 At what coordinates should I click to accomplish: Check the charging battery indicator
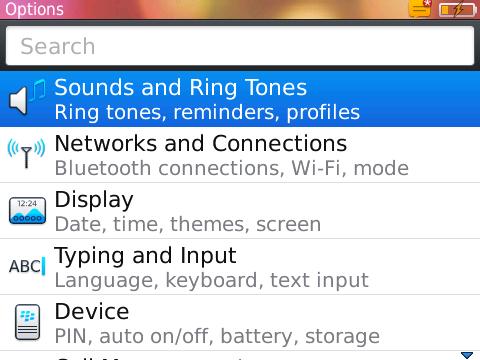(458, 10)
